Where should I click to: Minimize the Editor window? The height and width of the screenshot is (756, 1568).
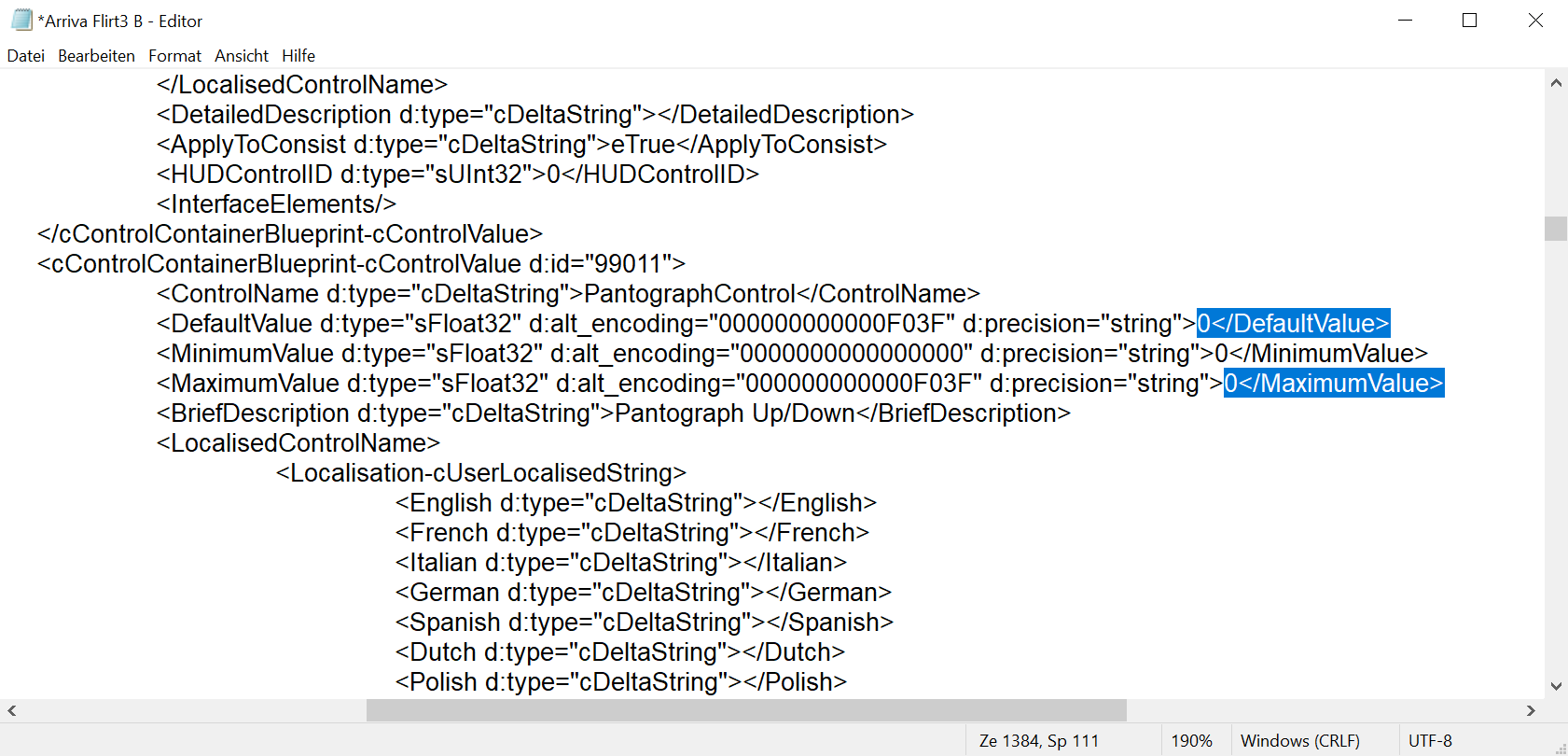(x=1406, y=20)
